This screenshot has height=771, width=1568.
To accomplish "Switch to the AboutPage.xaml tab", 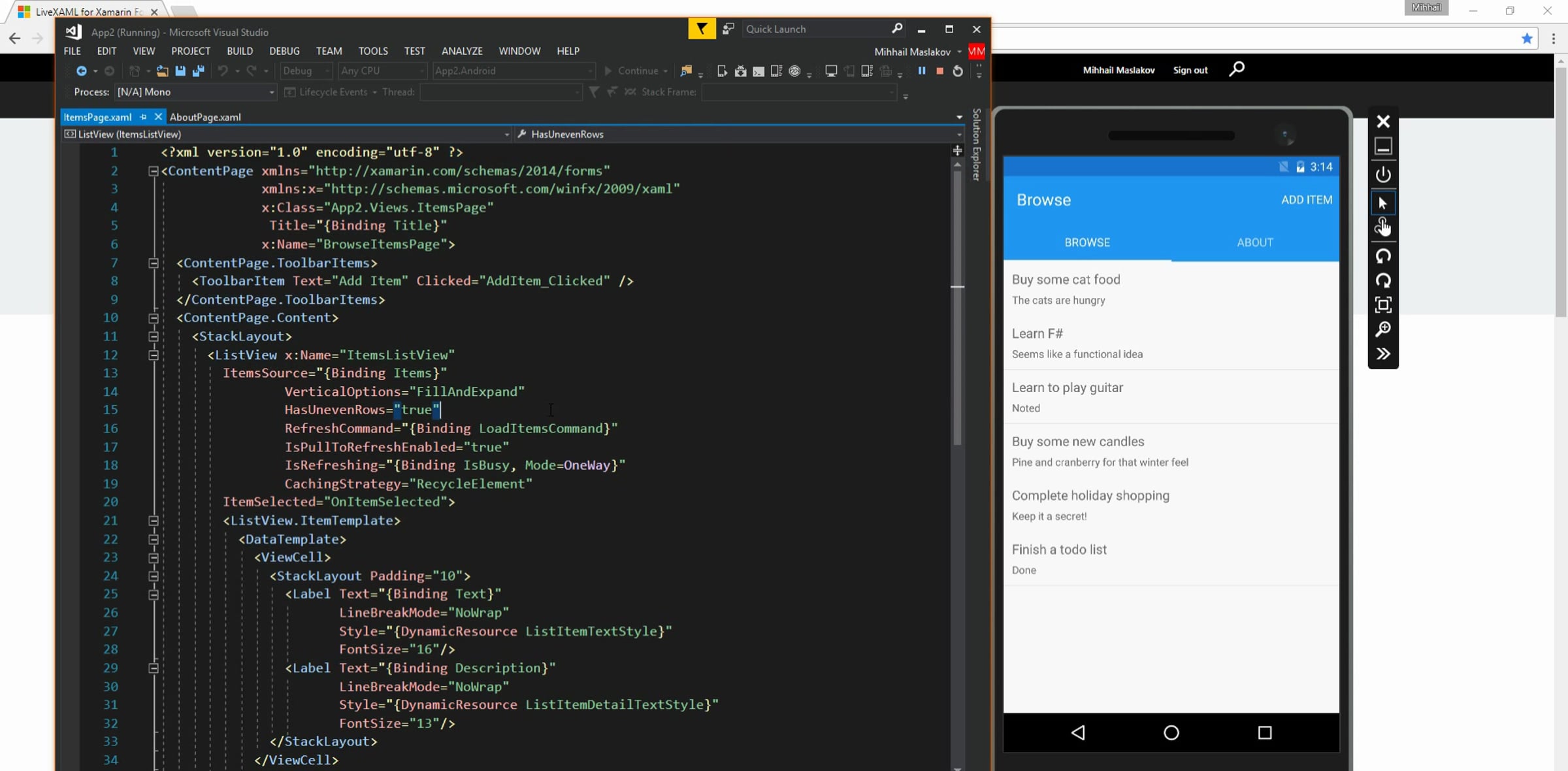I will [x=205, y=117].
